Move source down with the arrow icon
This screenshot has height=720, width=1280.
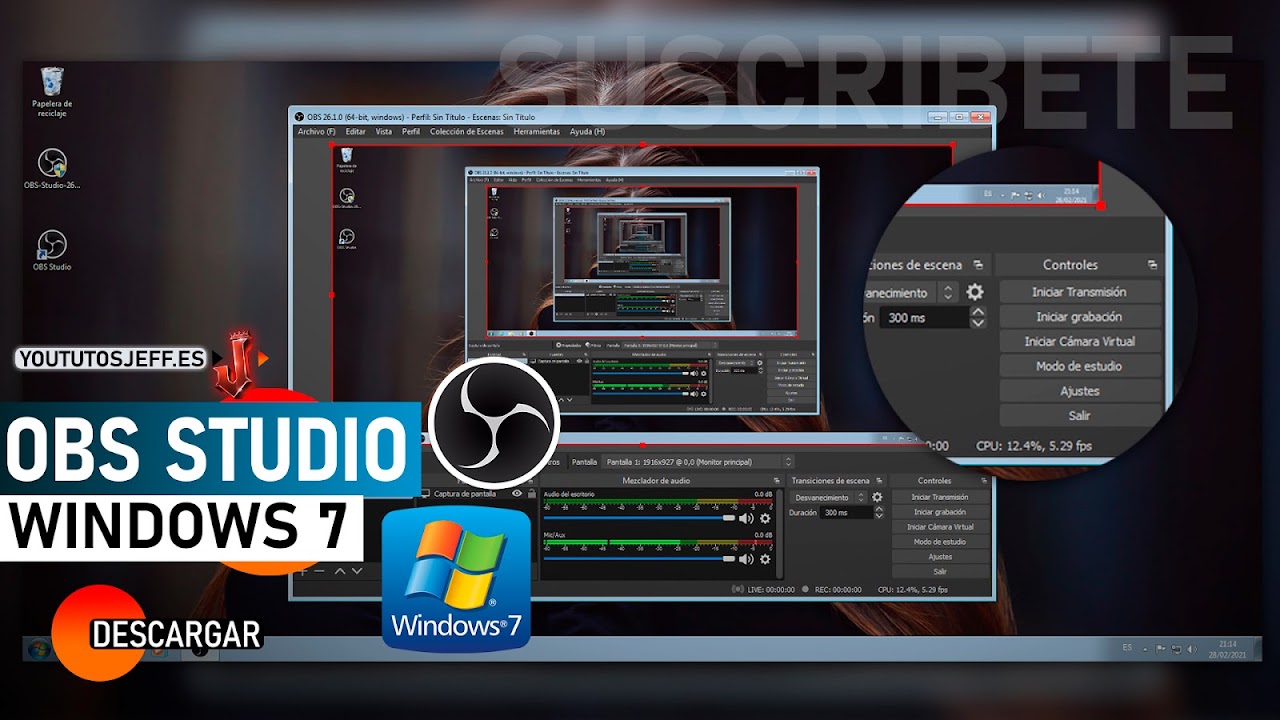[356, 570]
